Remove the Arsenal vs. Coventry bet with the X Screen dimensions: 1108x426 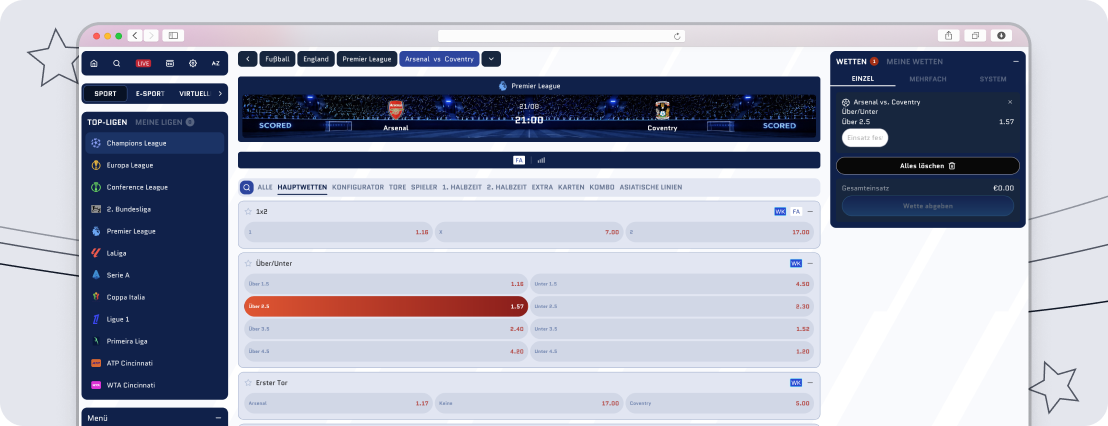[1010, 102]
